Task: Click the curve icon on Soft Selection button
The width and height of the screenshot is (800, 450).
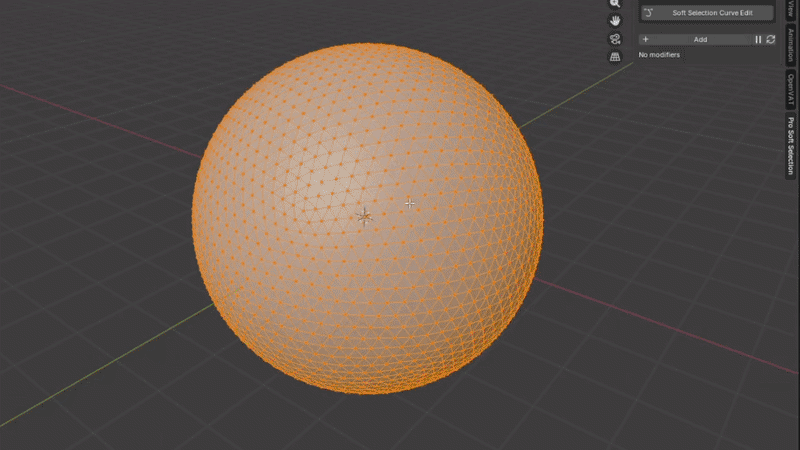Action: pyautogui.click(x=648, y=13)
